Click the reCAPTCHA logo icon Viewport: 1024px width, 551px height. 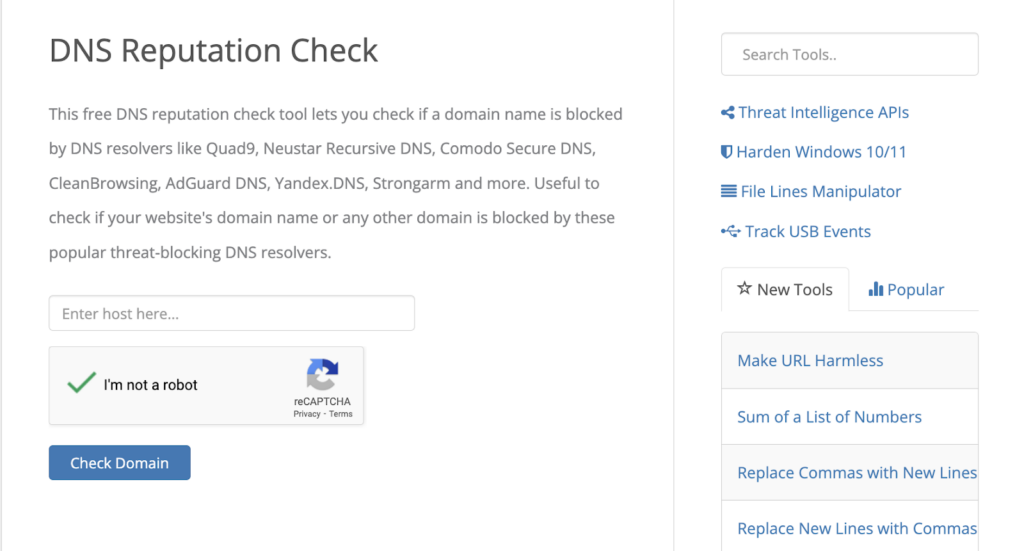tap(322, 375)
